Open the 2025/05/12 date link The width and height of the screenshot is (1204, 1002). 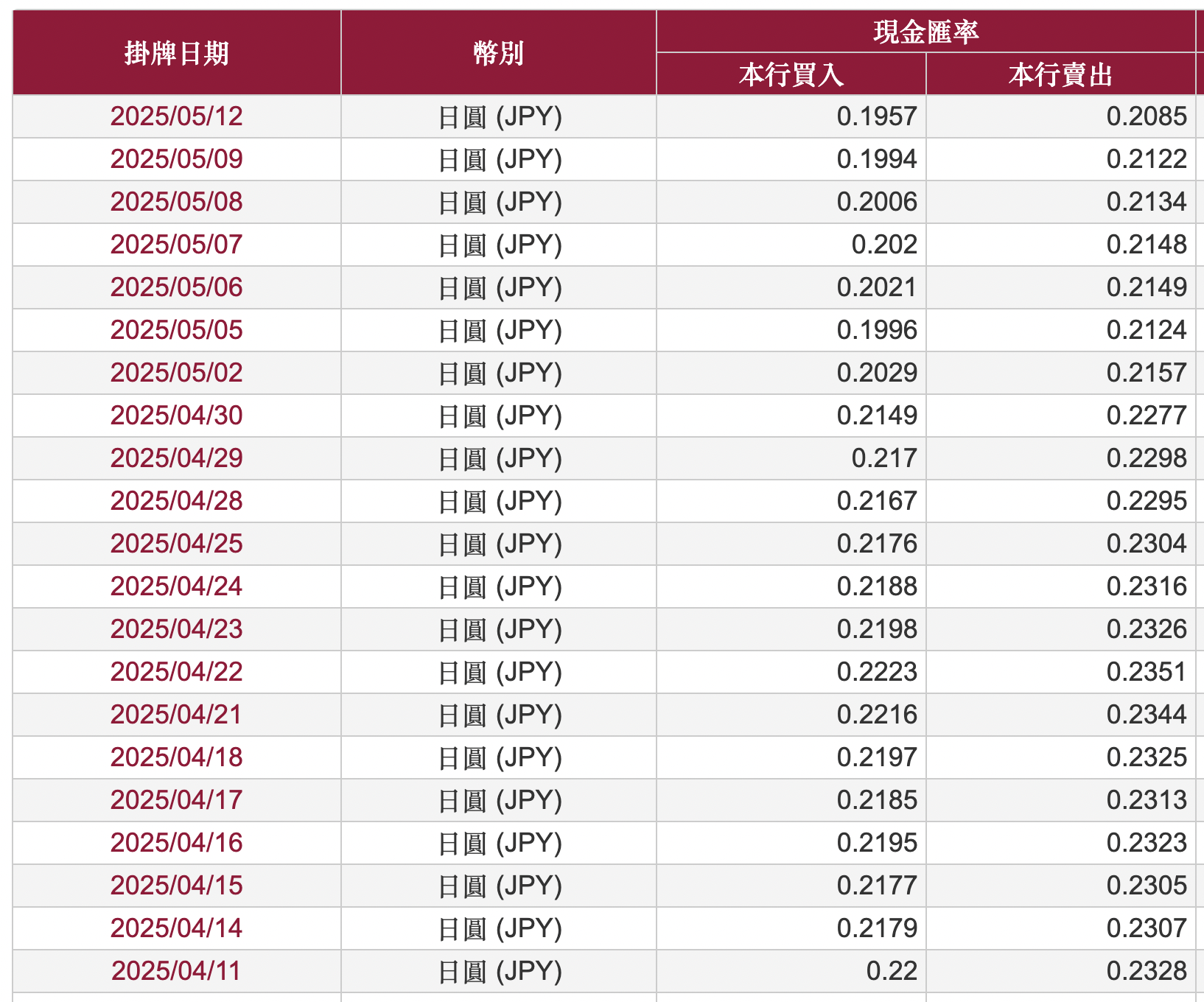[176, 116]
